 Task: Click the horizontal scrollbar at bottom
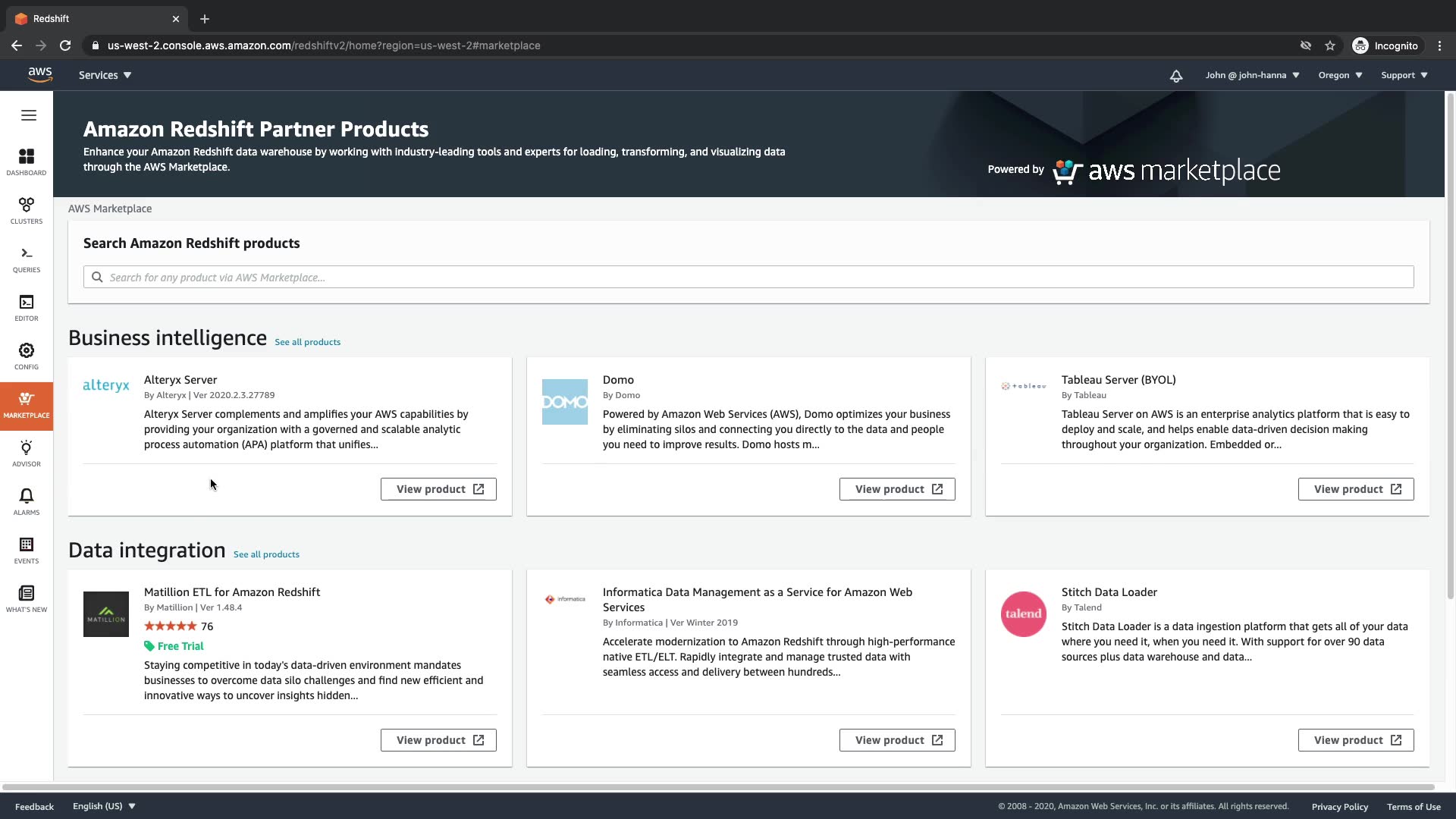pyautogui.click(x=717, y=787)
